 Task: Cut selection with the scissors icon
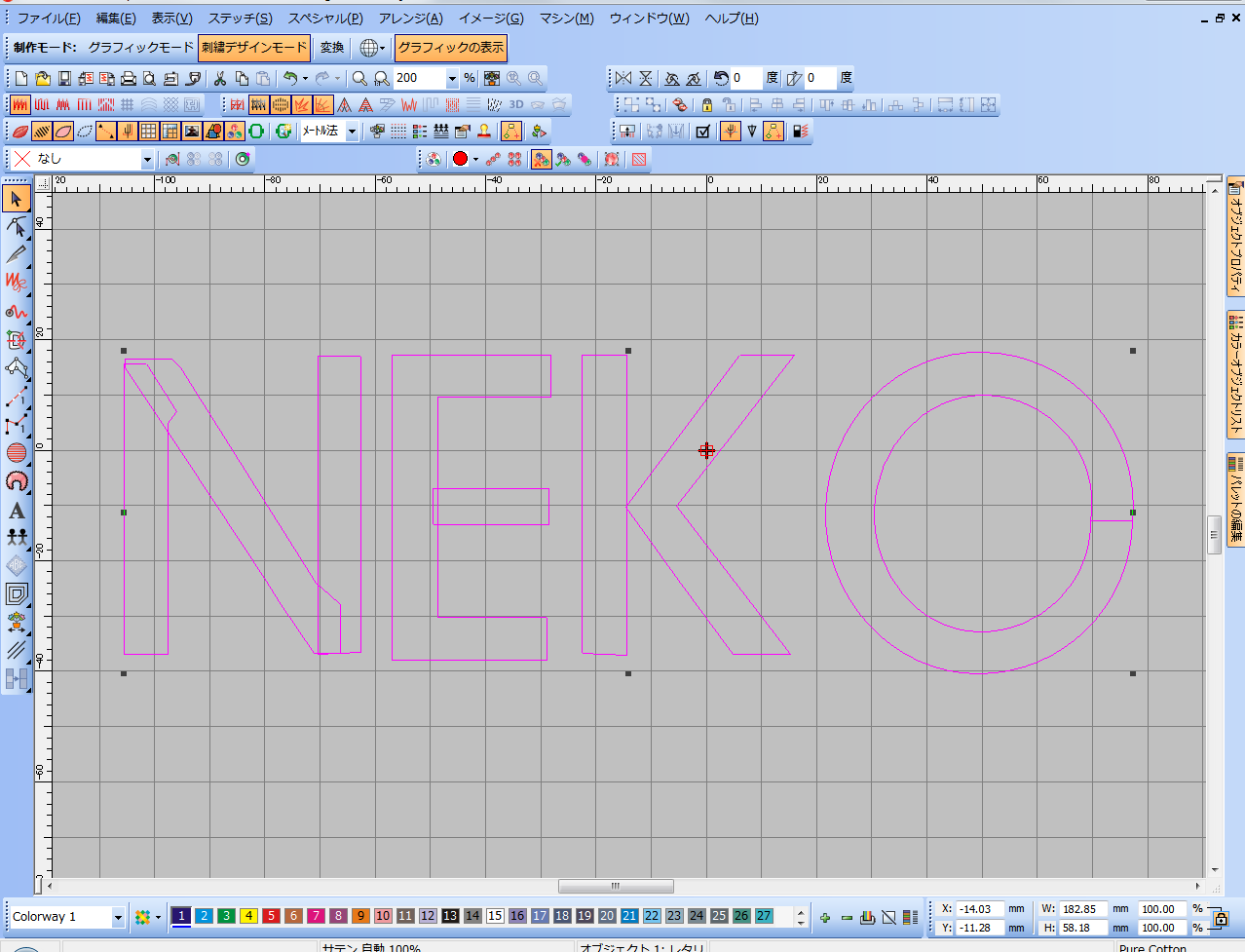[x=220, y=78]
